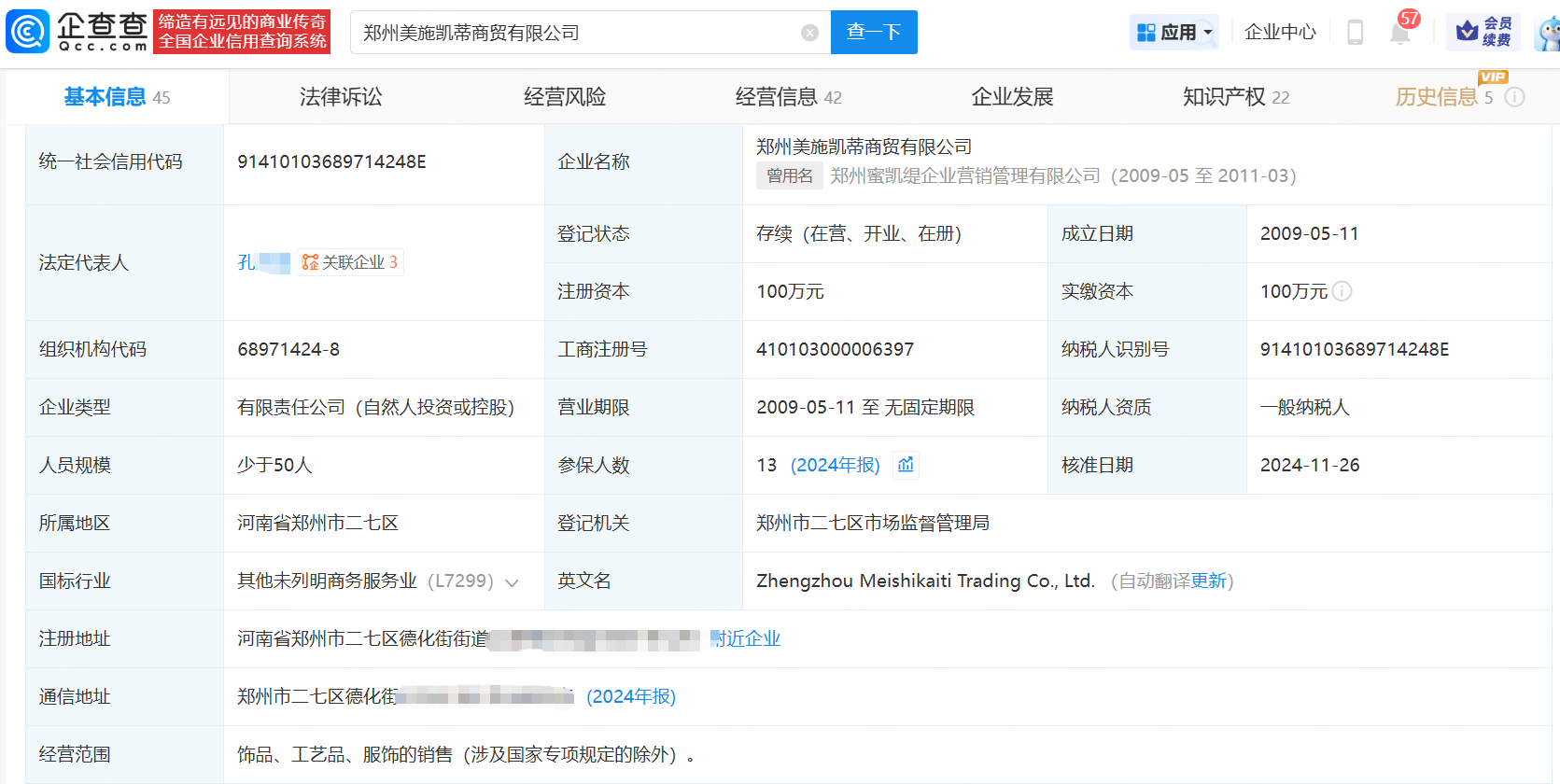Click the 经营范围 description text
Image resolution: width=1560 pixels, height=784 pixels.
click(466, 754)
